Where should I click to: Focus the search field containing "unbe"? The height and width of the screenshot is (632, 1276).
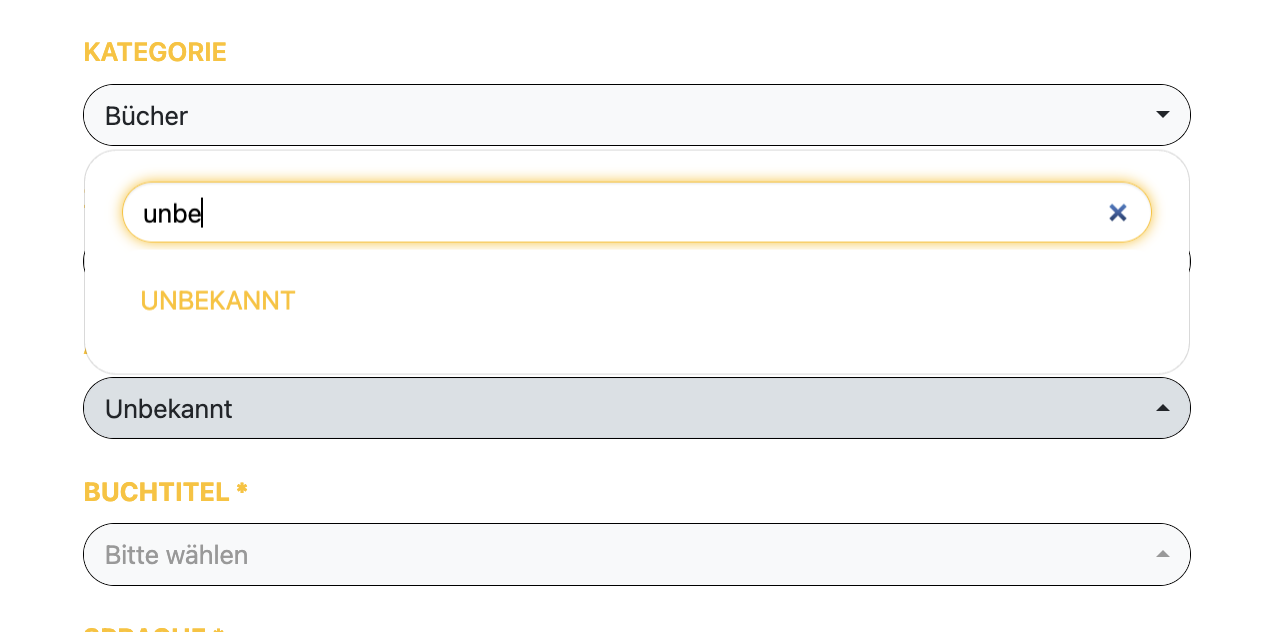(x=636, y=212)
